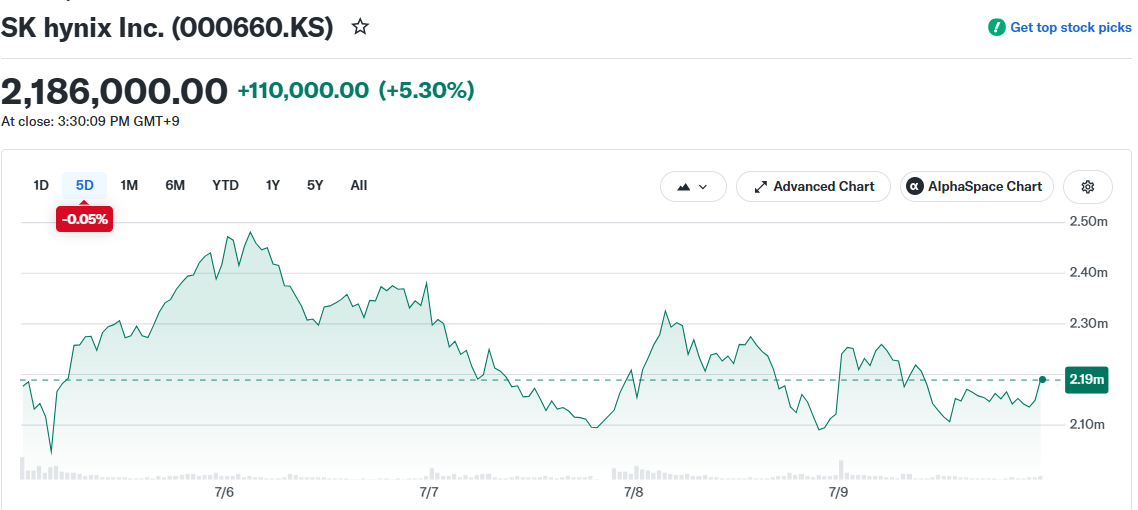
Task: Click the (+5.30%) percent change
Action: [427, 91]
